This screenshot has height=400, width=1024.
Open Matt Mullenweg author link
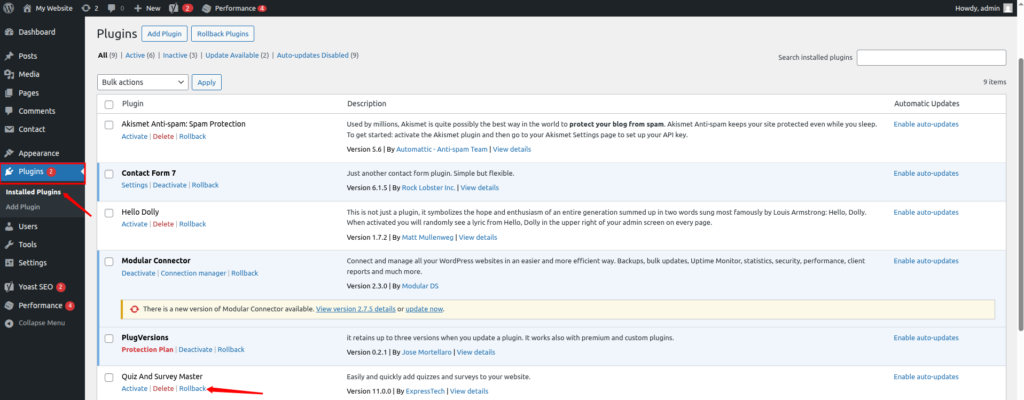point(425,237)
